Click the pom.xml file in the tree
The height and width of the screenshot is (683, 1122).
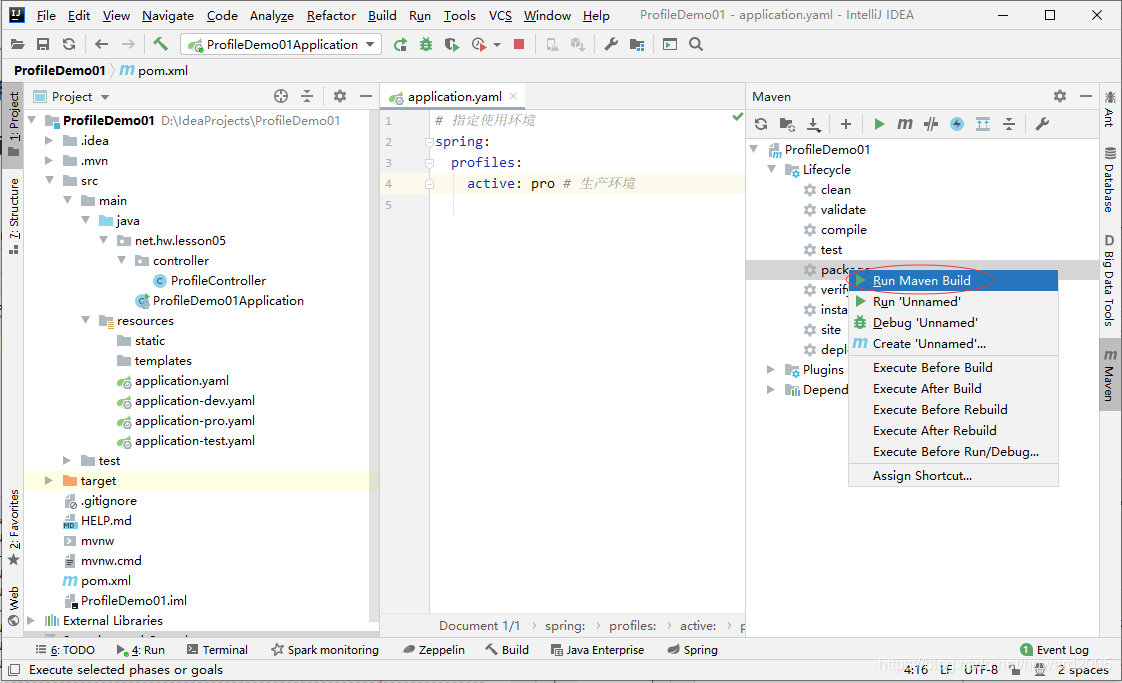click(105, 581)
